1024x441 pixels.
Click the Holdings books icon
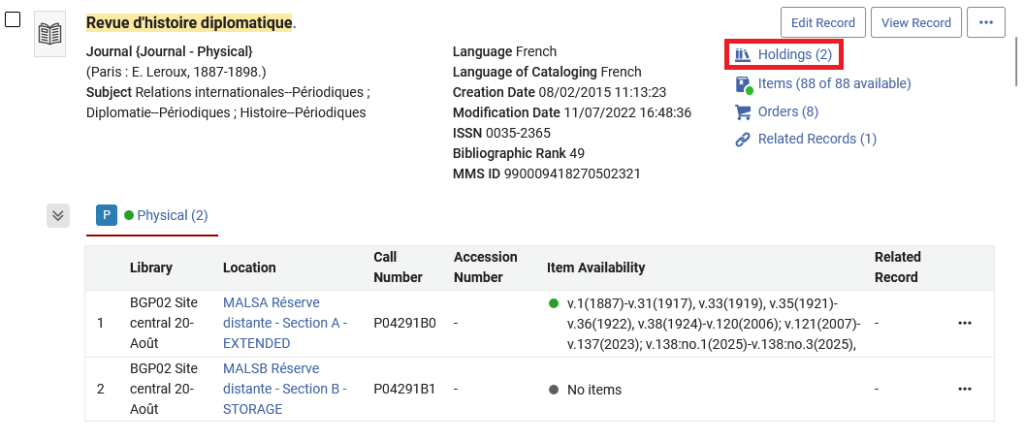pyautogui.click(x=742, y=54)
